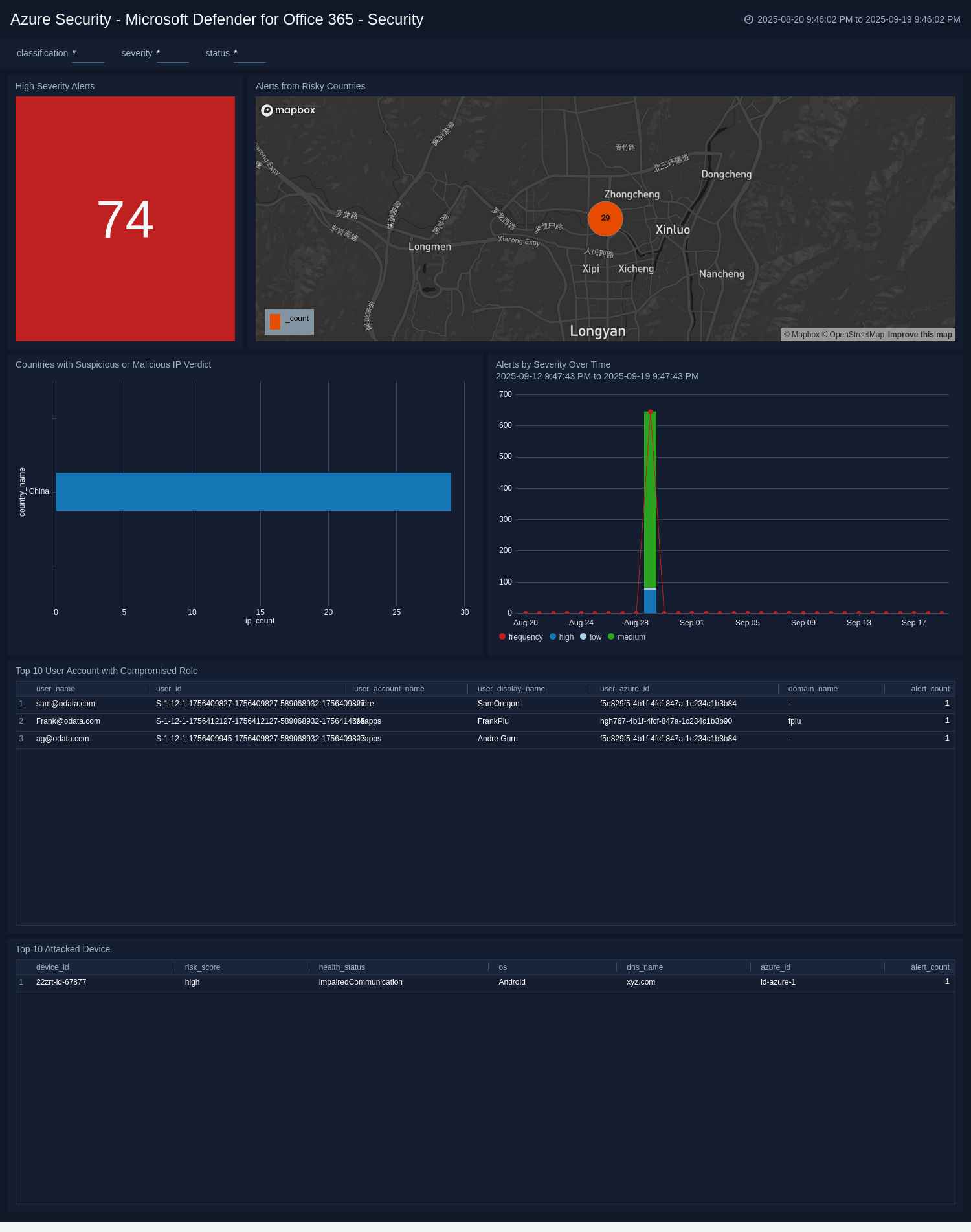Screen dimensions: 971x1232
Task: Sort by user_id column header
Action: [168, 689]
